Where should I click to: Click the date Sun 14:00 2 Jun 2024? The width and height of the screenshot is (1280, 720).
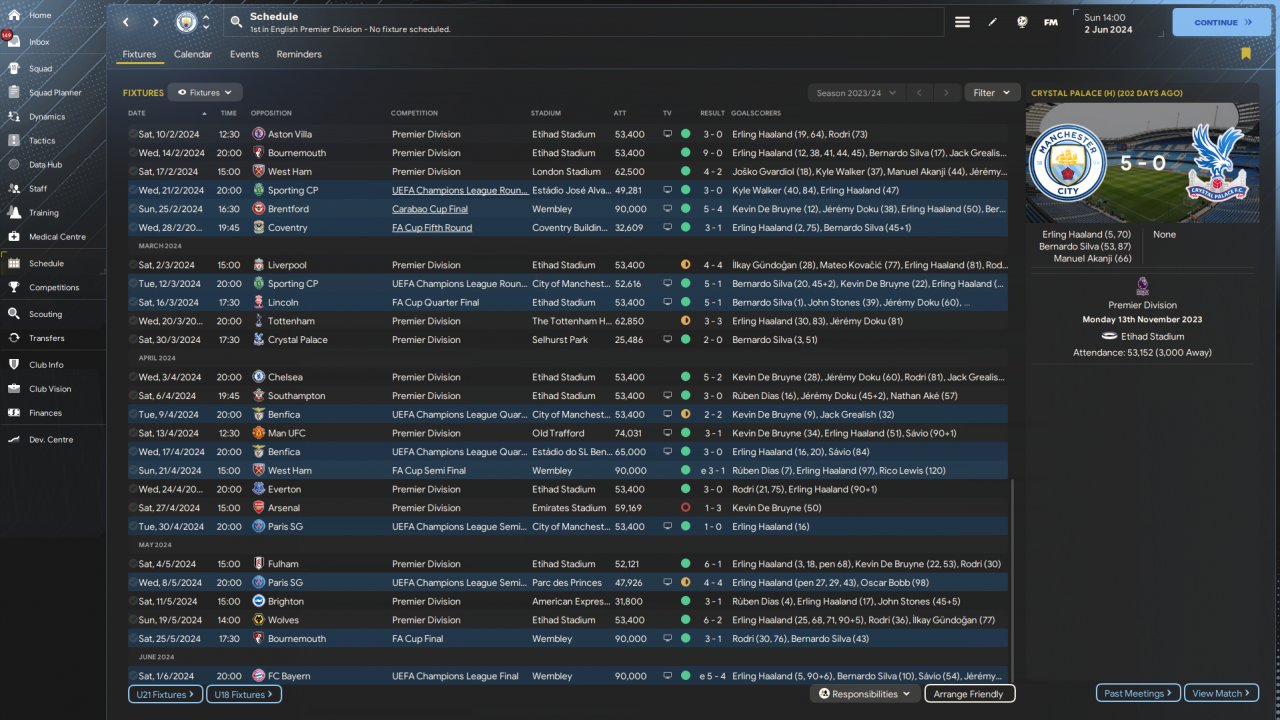(1108, 23)
